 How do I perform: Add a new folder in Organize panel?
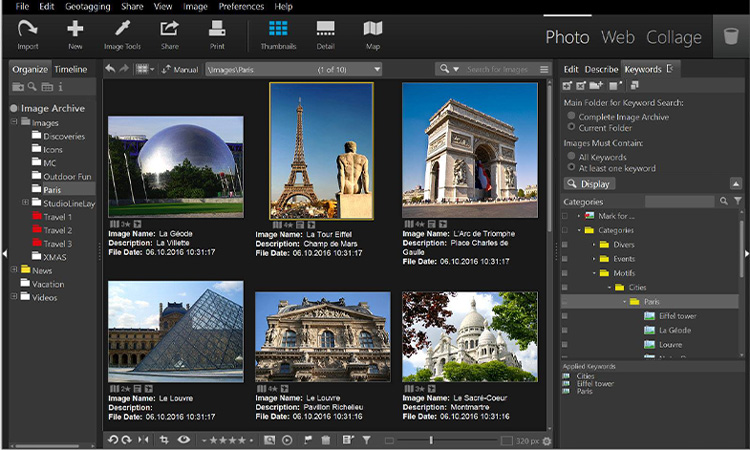point(18,87)
